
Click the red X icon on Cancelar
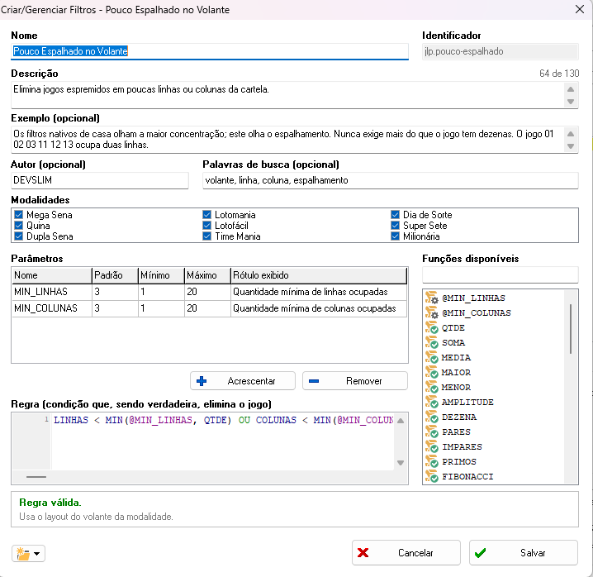[x=363, y=552]
